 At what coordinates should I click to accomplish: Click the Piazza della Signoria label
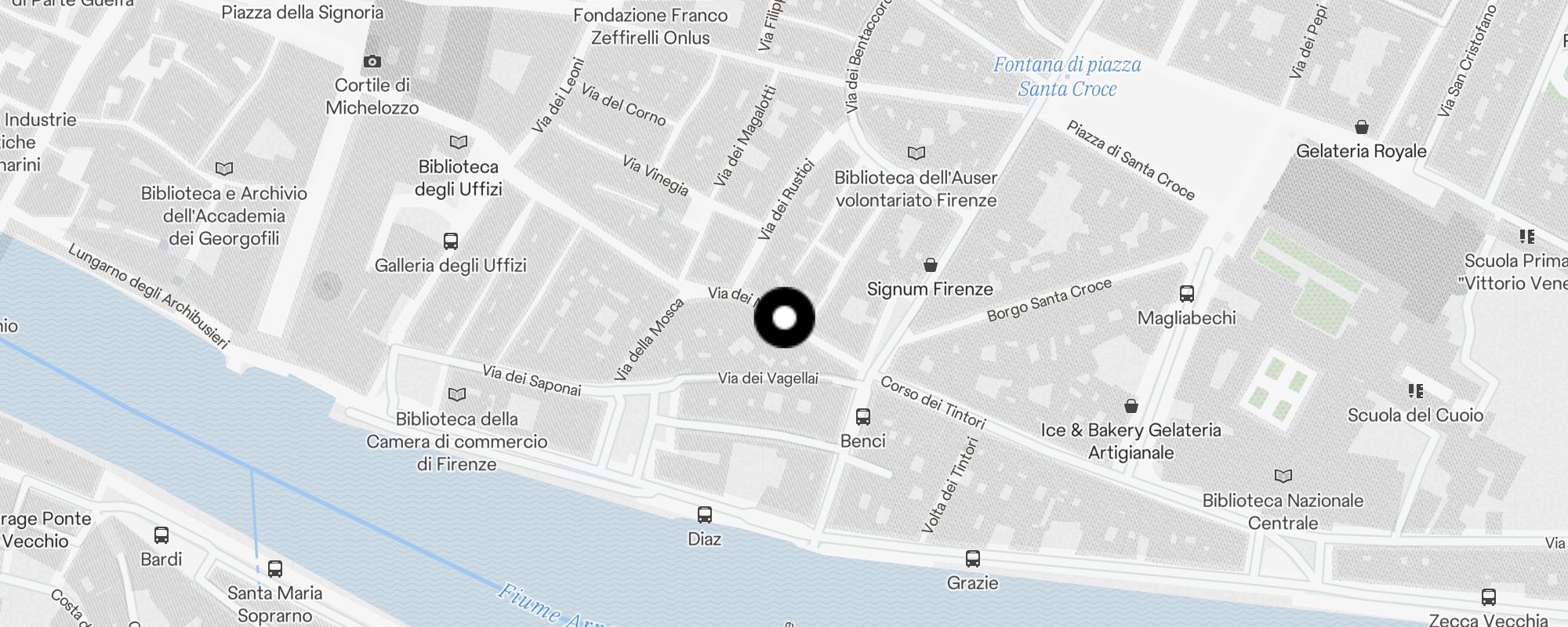click(x=303, y=13)
